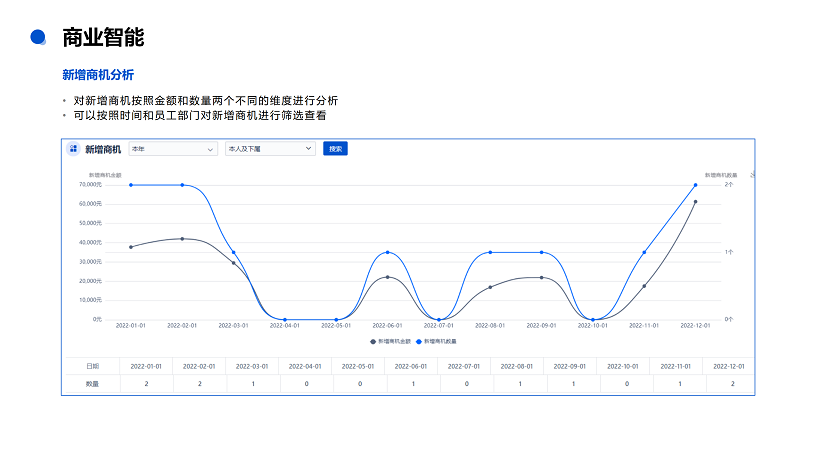Screen dimensions: 820x461
Task: Open the 本年 time range dropdown
Action: pos(173,149)
